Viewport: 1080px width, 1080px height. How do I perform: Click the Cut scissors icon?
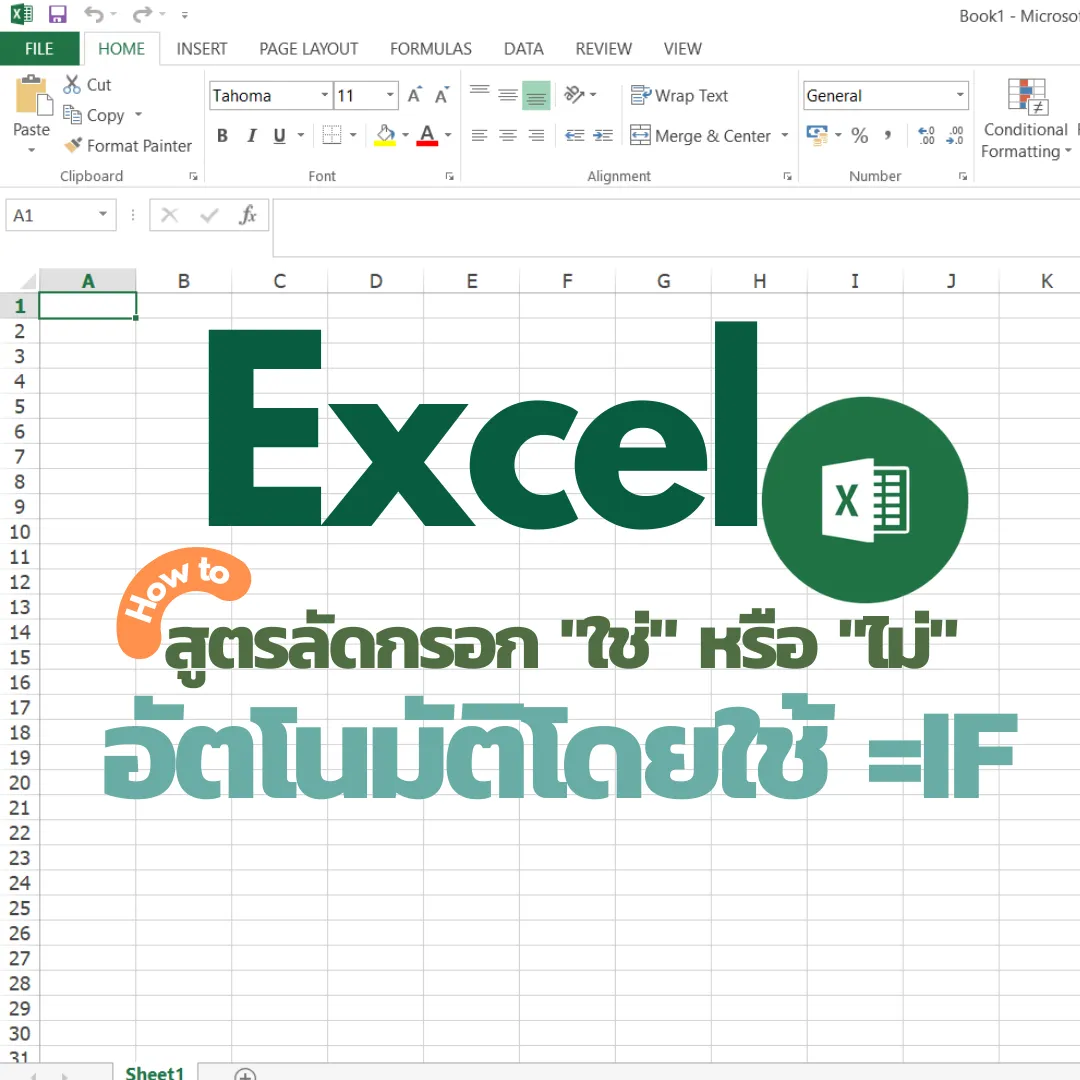click(x=70, y=84)
